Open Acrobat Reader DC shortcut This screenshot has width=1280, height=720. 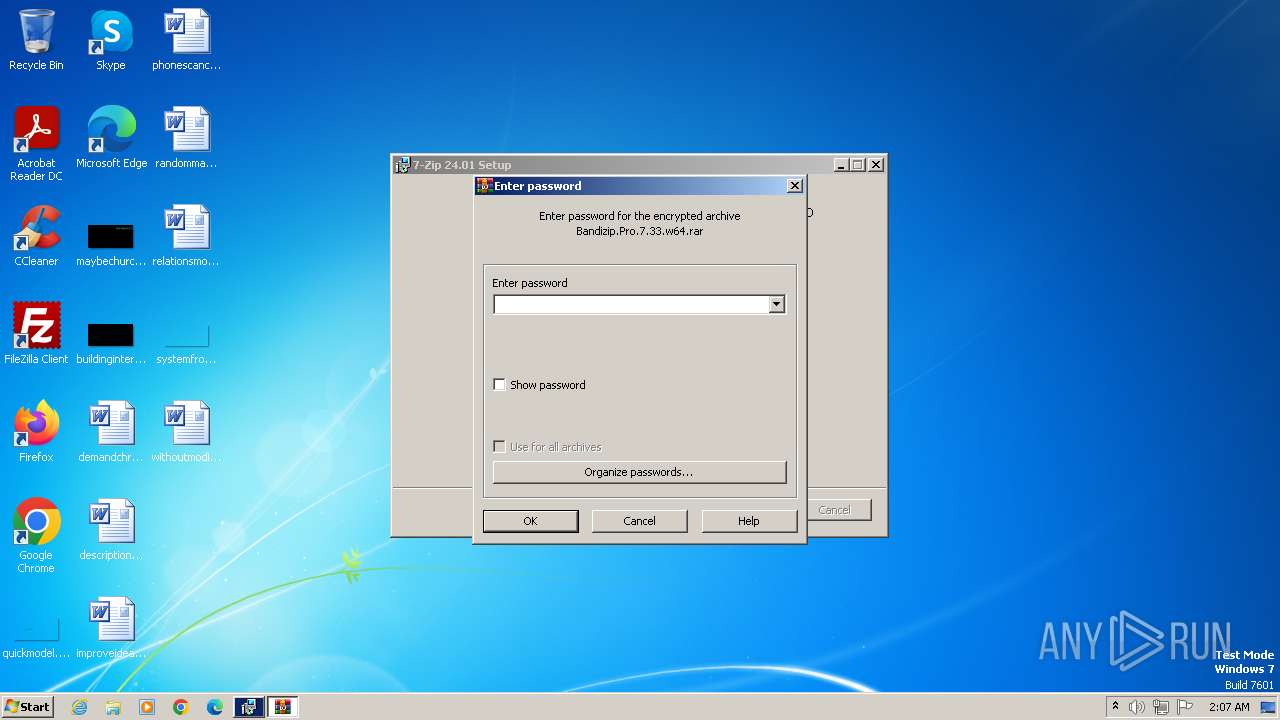coord(36,143)
